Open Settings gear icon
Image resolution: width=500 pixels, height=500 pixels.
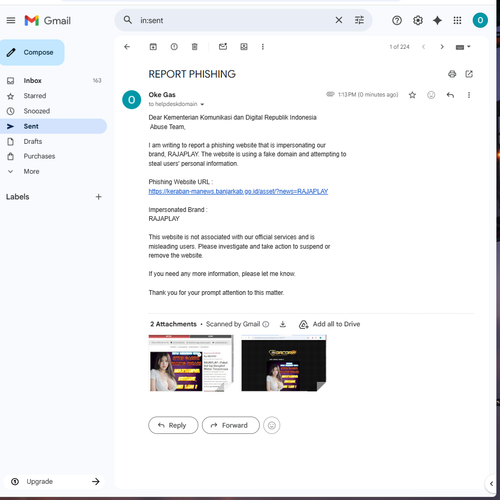(418, 21)
